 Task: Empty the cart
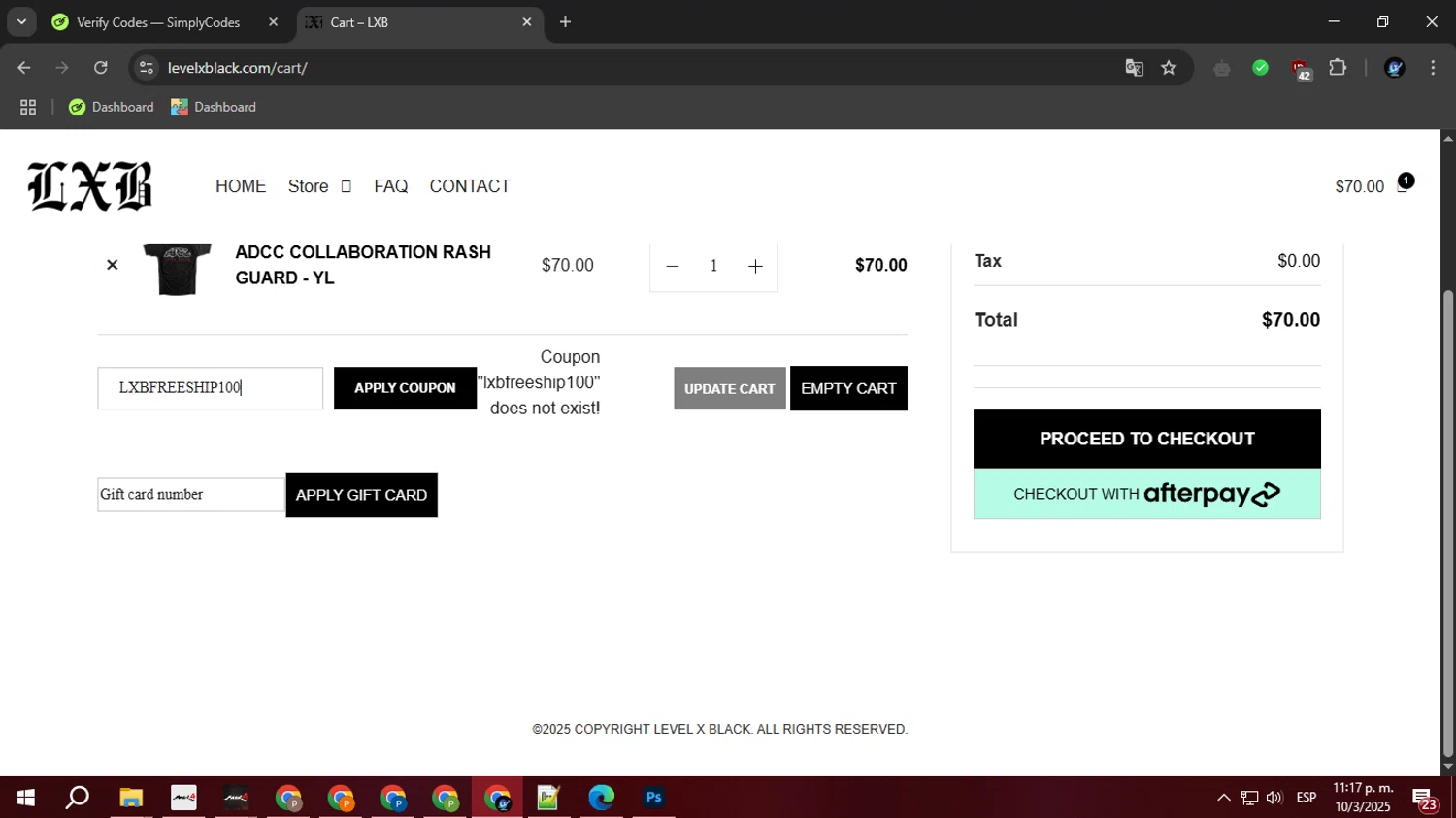pyautogui.click(x=848, y=388)
